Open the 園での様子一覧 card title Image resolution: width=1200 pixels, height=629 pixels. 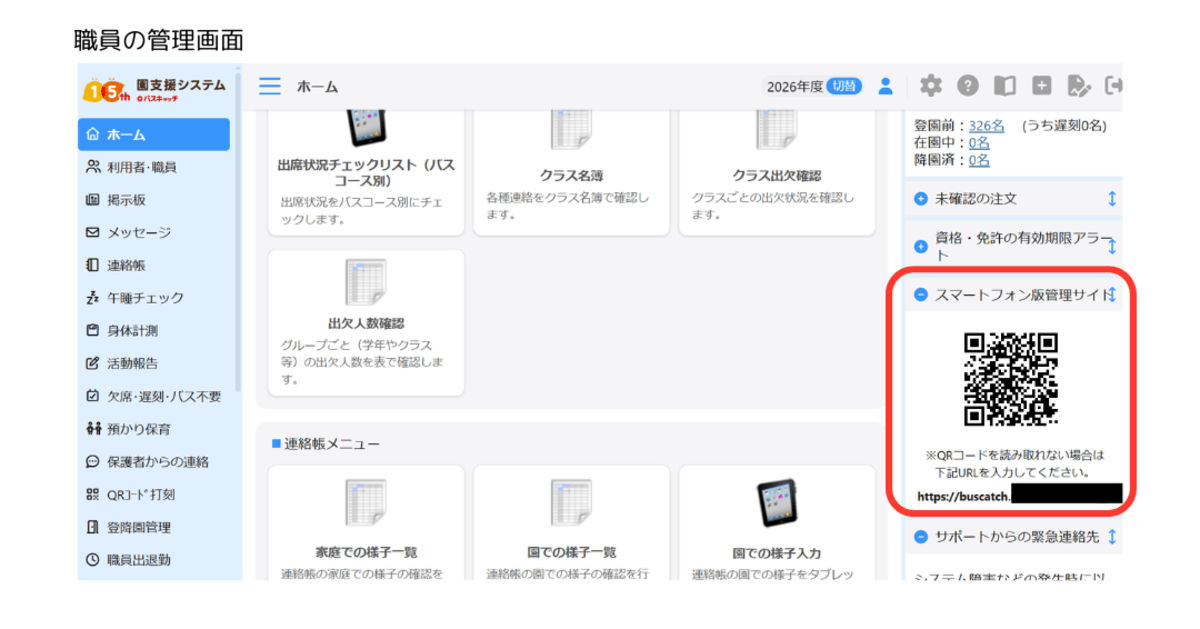(571, 552)
